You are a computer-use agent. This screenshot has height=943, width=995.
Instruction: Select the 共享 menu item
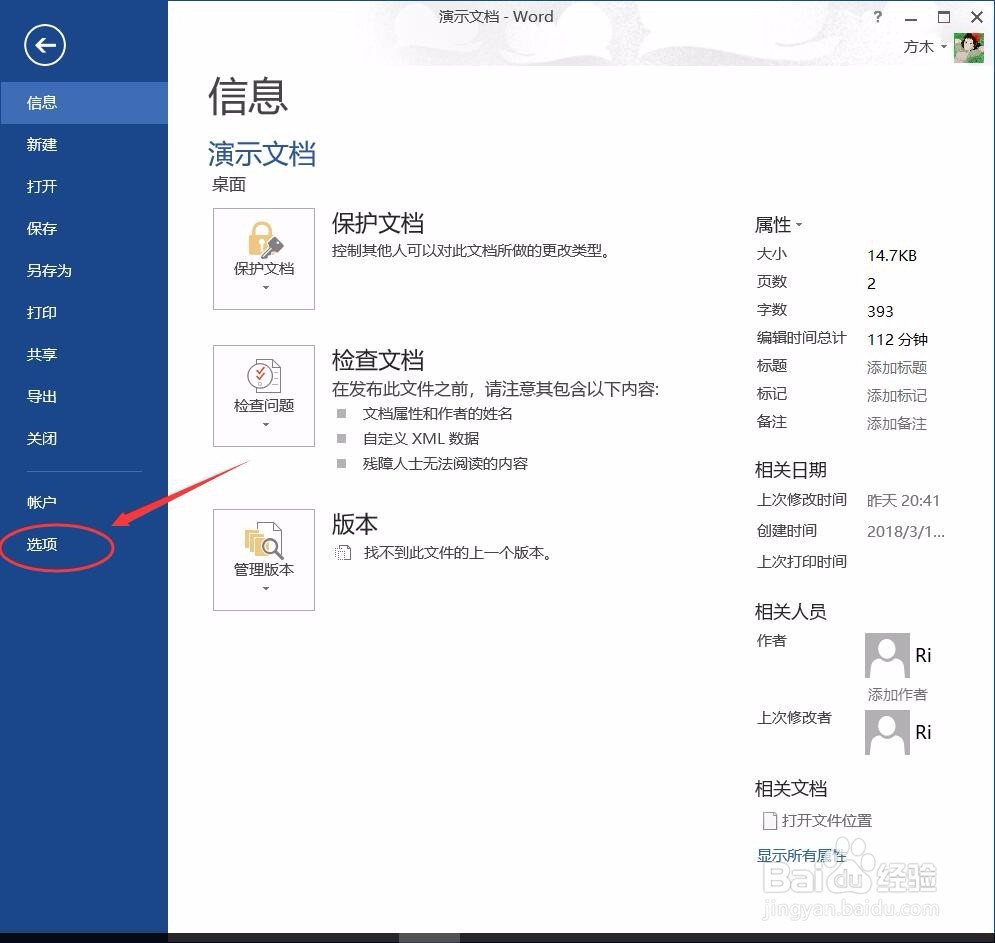click(x=84, y=354)
